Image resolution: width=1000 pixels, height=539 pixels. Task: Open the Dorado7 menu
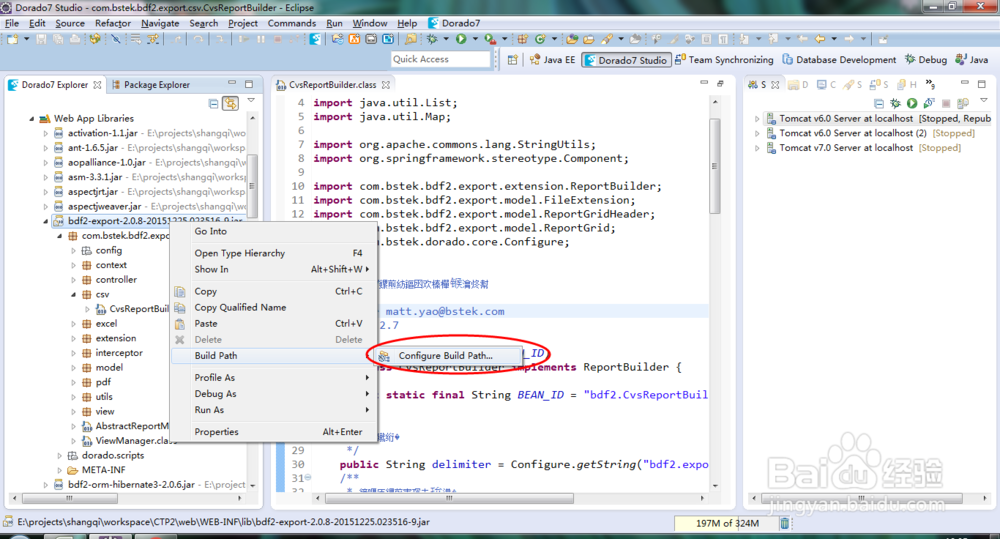[x=454, y=23]
